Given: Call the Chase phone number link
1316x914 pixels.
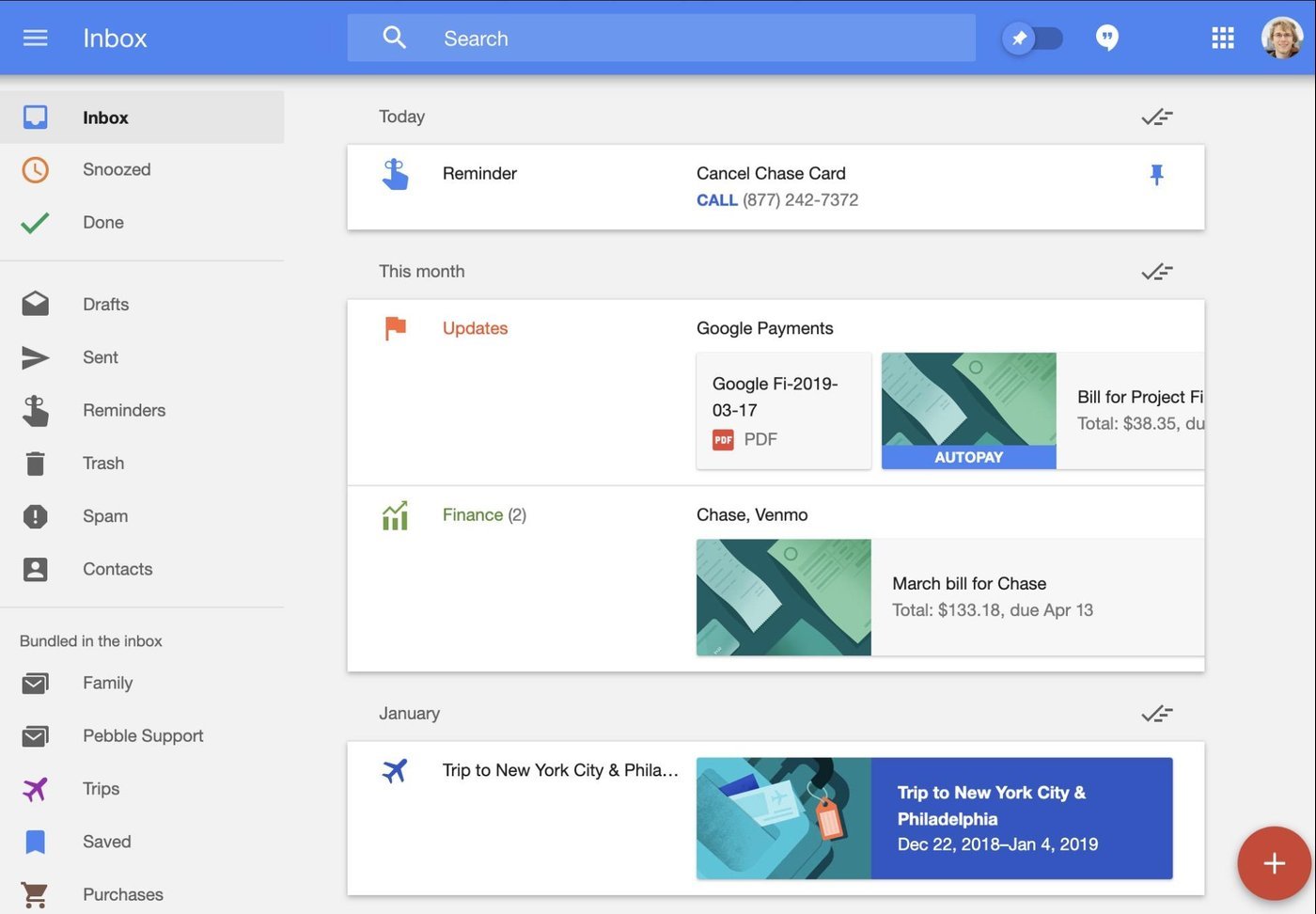Looking at the screenshot, I should [x=716, y=200].
